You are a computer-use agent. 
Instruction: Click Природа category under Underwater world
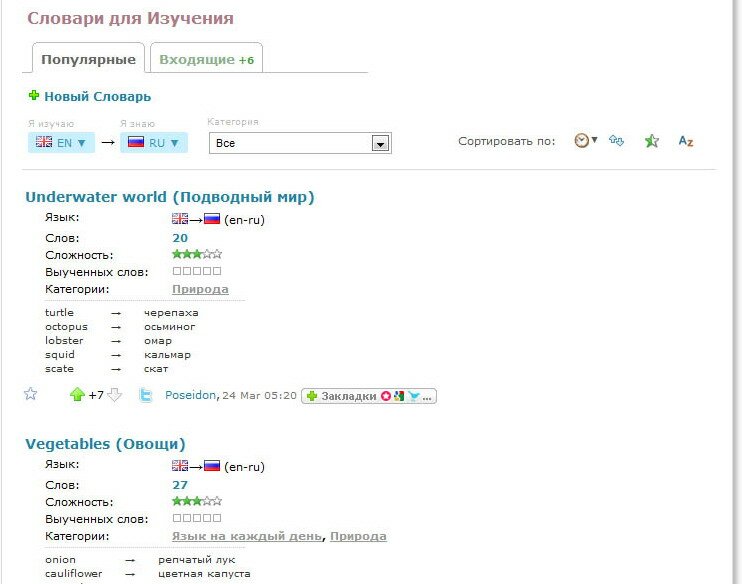200,289
